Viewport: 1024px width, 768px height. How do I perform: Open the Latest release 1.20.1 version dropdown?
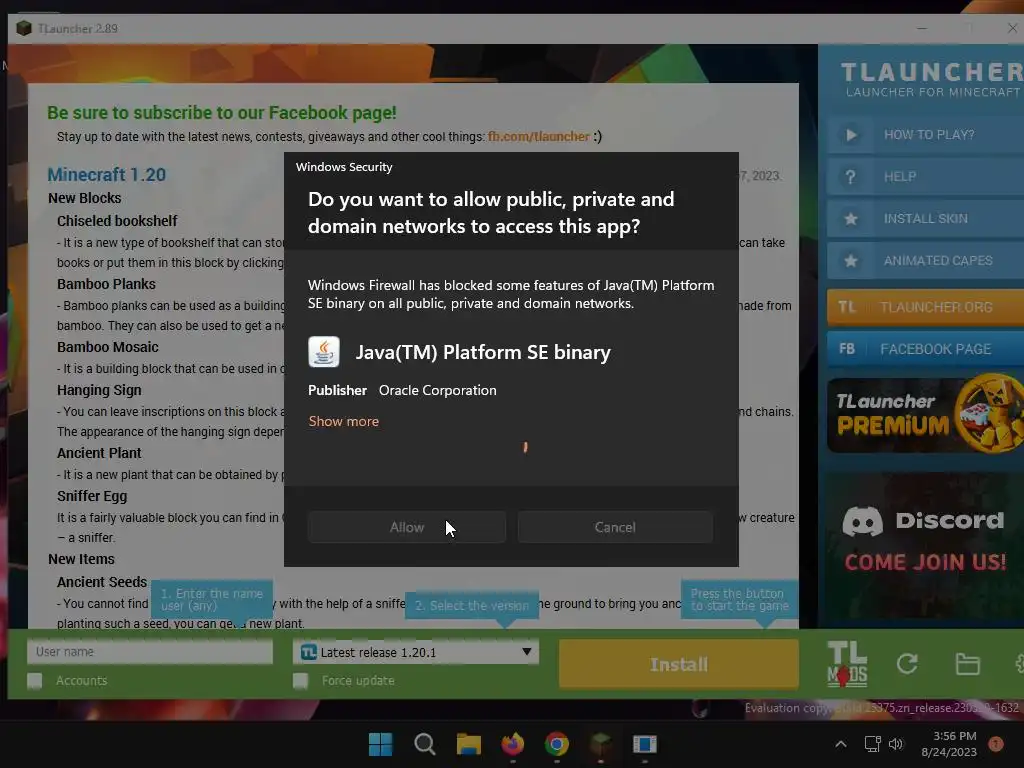point(416,652)
